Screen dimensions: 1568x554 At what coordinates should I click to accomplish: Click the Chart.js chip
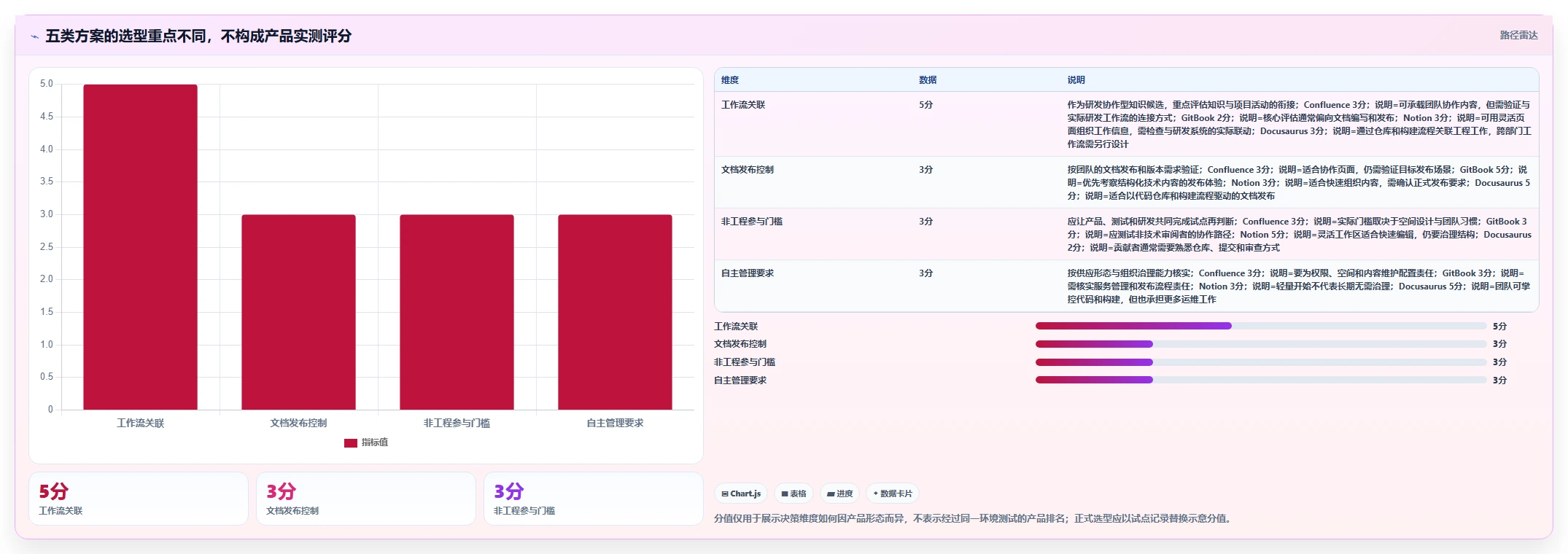(x=741, y=493)
